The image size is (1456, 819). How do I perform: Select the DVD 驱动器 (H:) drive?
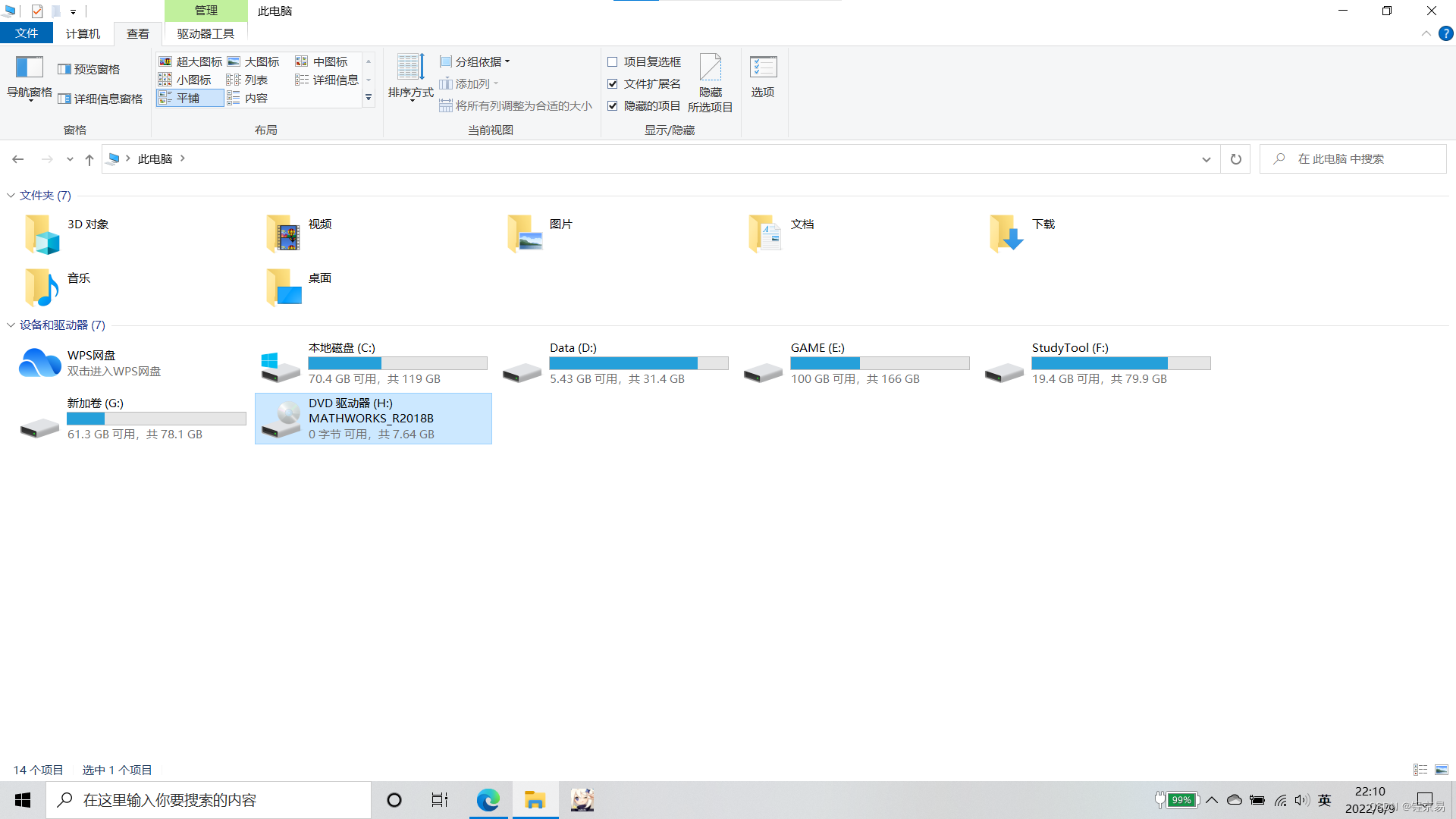(x=372, y=419)
